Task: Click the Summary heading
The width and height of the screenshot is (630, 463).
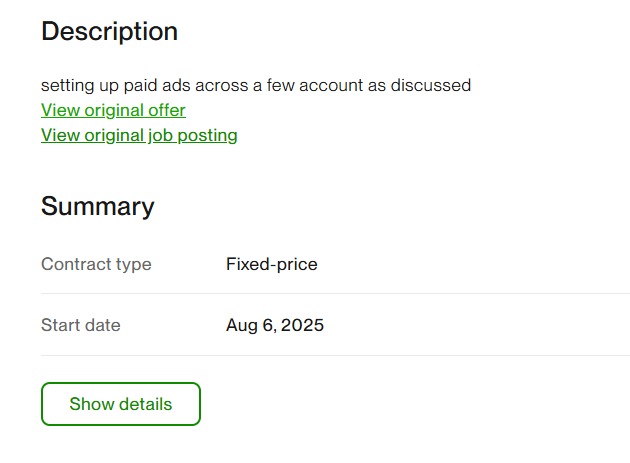Action: tap(97, 206)
